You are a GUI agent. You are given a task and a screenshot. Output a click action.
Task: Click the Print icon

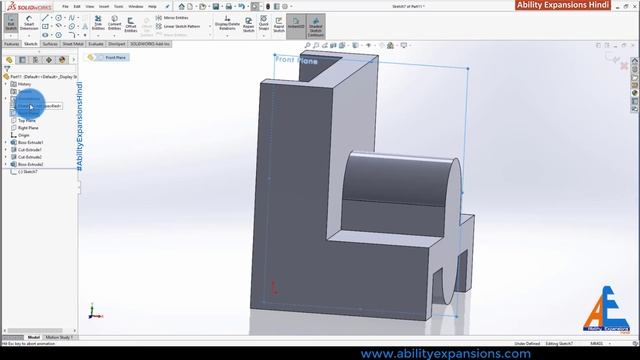coord(229,7)
